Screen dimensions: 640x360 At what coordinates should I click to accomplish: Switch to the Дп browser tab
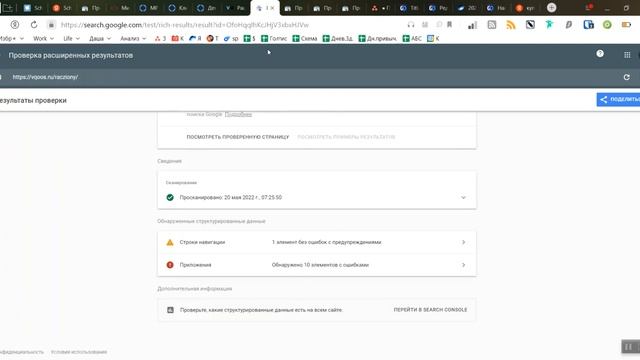point(207,8)
